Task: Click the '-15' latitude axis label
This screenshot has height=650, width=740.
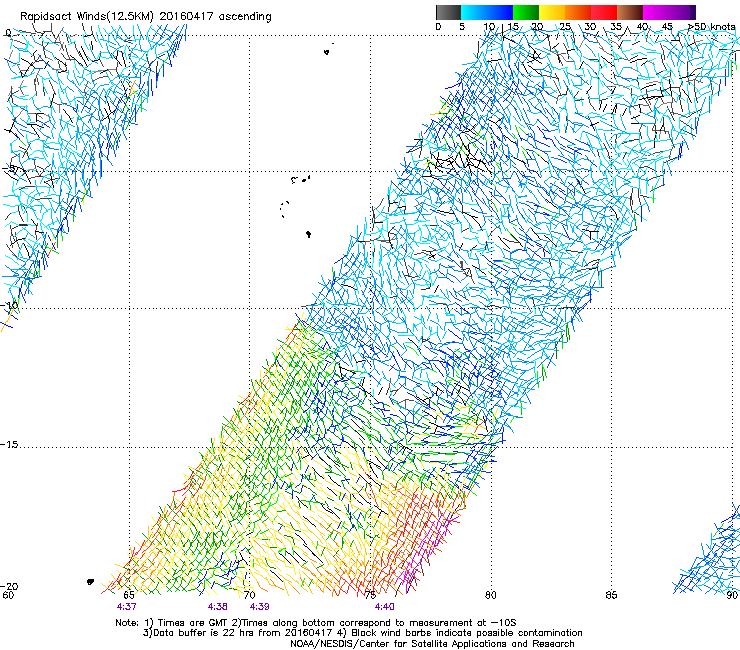Action: [x=10, y=445]
